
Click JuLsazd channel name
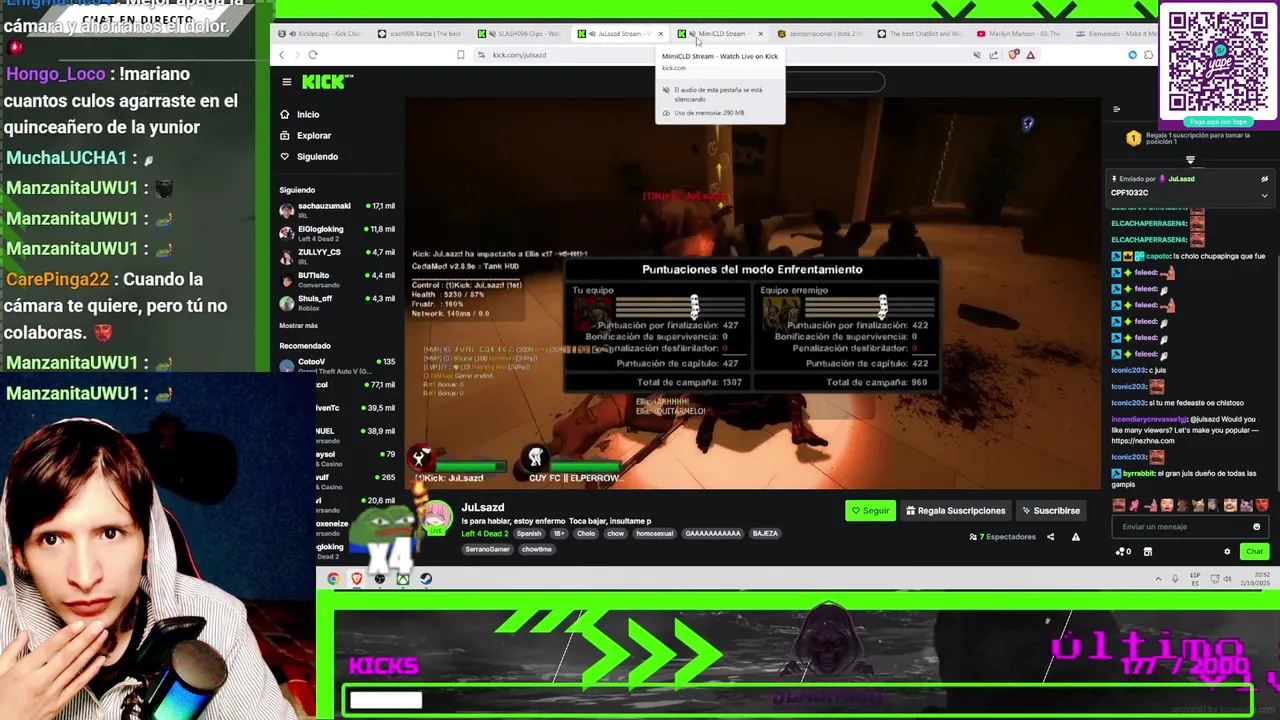(x=482, y=507)
